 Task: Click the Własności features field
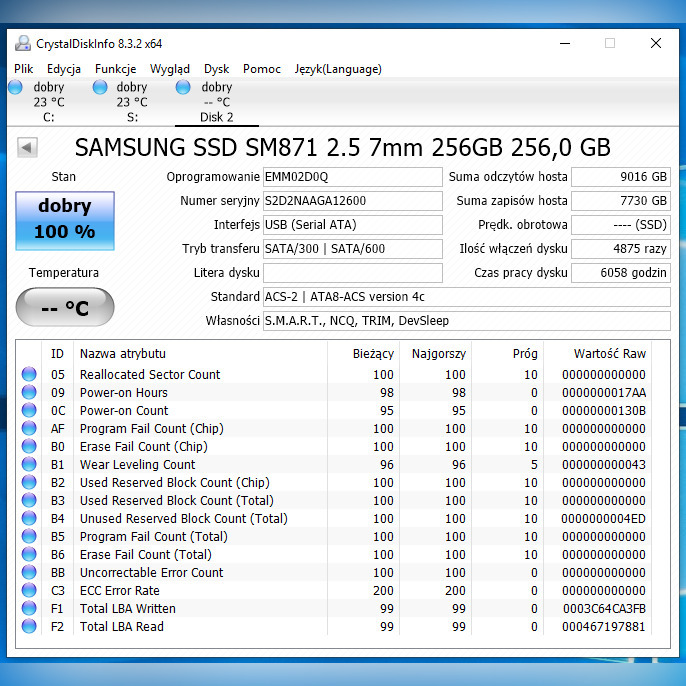point(466,321)
